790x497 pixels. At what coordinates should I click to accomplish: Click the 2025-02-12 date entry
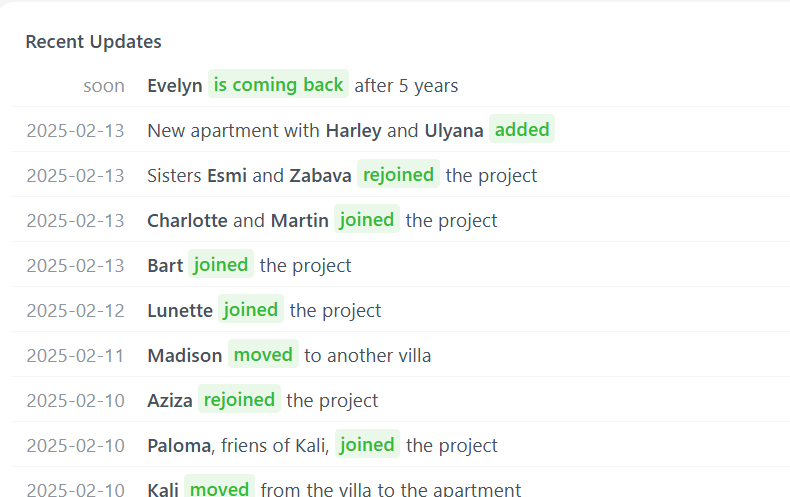click(x=76, y=310)
